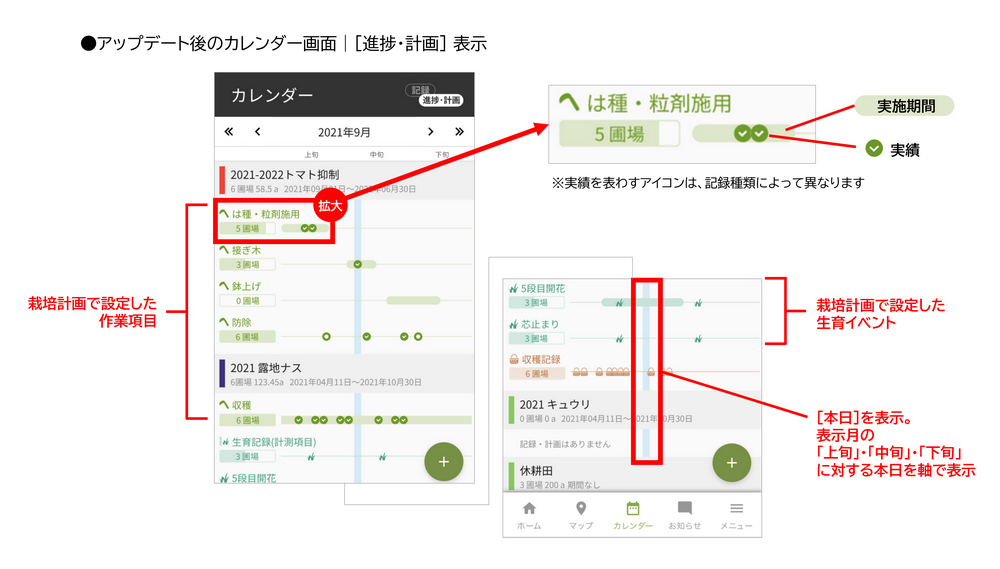
Task: Select the 鉢上げ task label
Action: (246, 286)
